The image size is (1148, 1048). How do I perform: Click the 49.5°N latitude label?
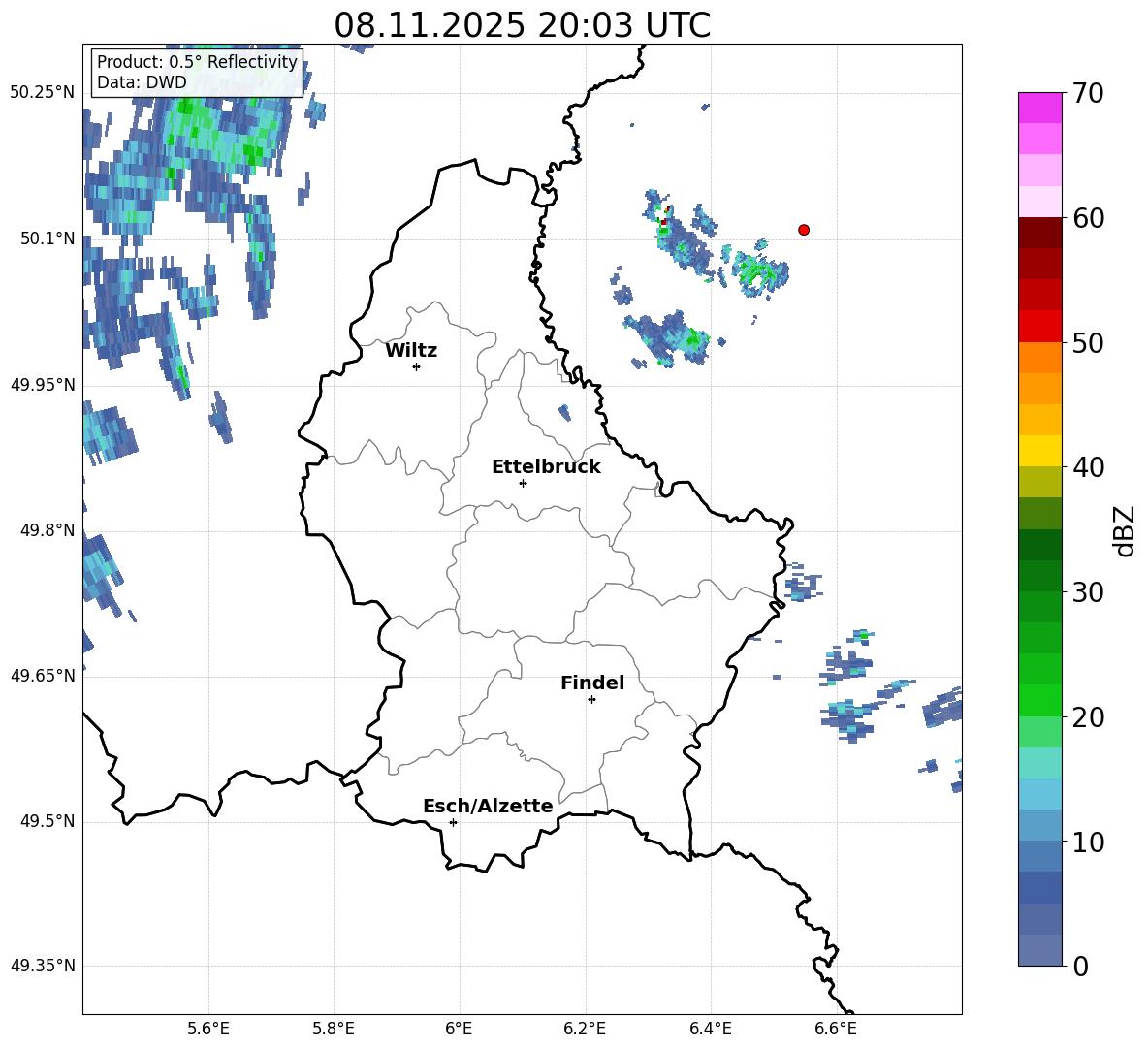tap(48, 821)
